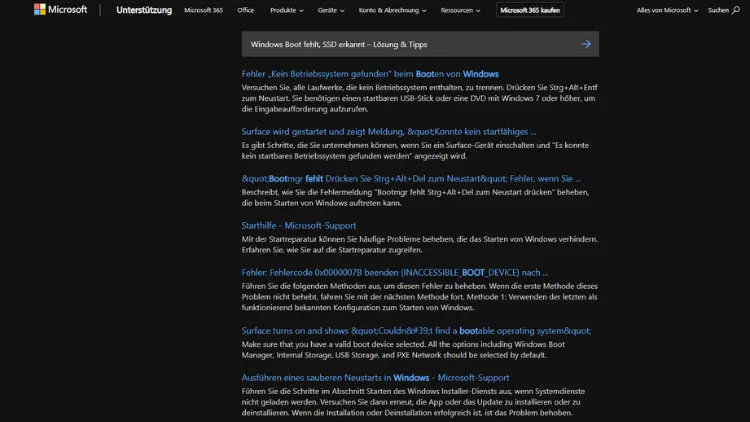Open search via magnifier icon
750x422 pixels.
click(x=736, y=10)
